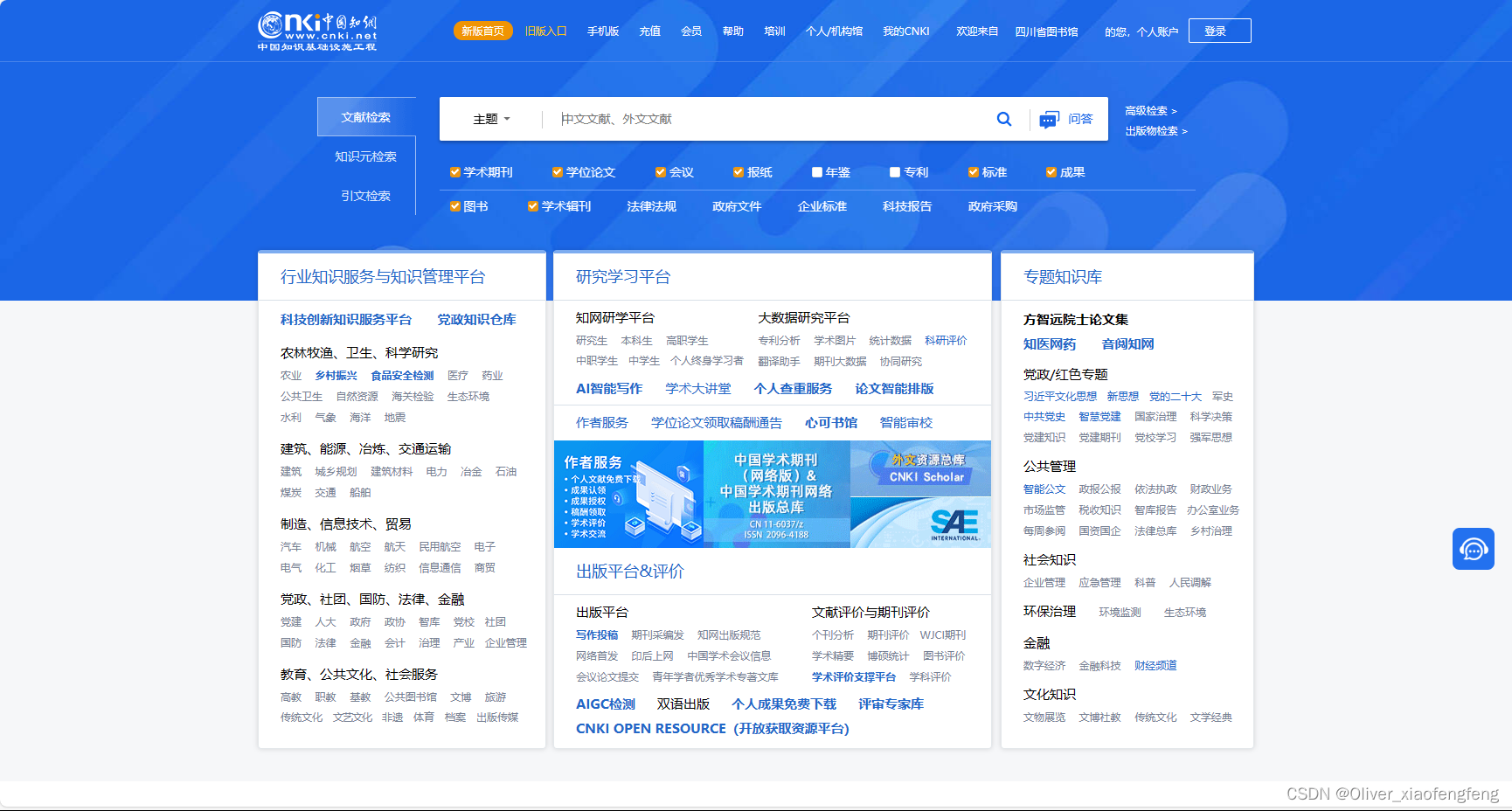Select the 引文检索 tab
The image size is (1512, 811).
click(366, 196)
